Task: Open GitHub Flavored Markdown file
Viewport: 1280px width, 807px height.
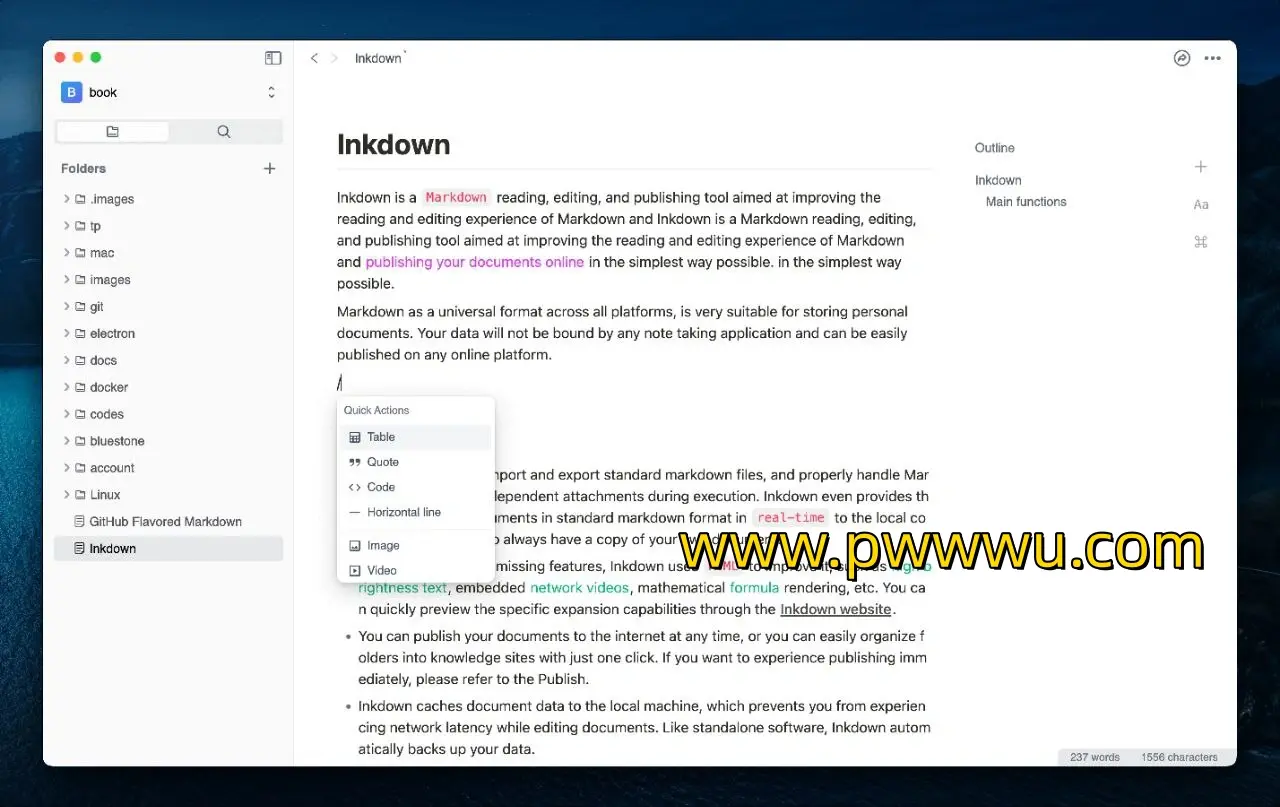Action: (x=165, y=522)
